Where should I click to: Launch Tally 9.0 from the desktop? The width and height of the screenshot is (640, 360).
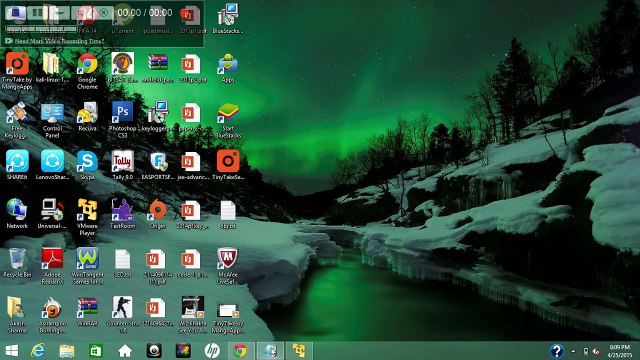click(122, 164)
